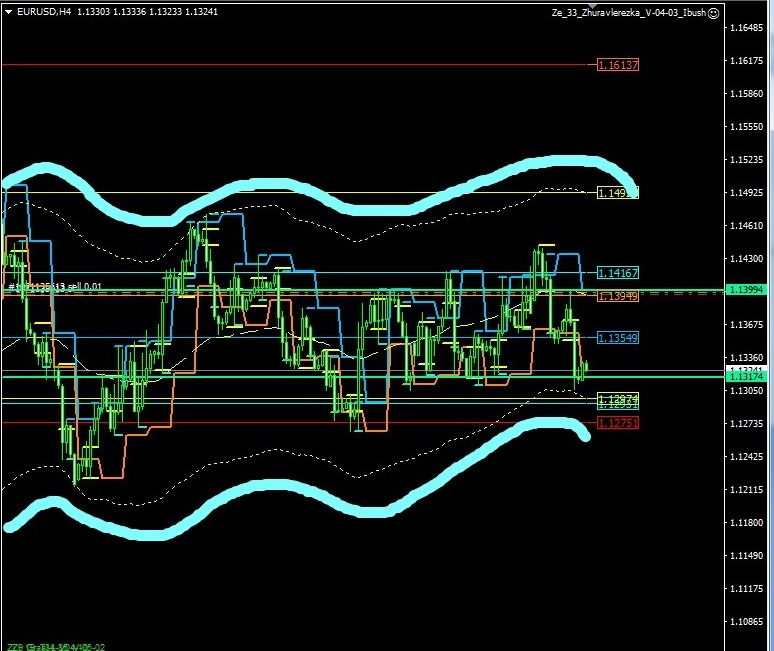Click the small arrow beside EURUSD,H4 title
Viewport: 774px width, 651px height.
[x=9, y=12]
